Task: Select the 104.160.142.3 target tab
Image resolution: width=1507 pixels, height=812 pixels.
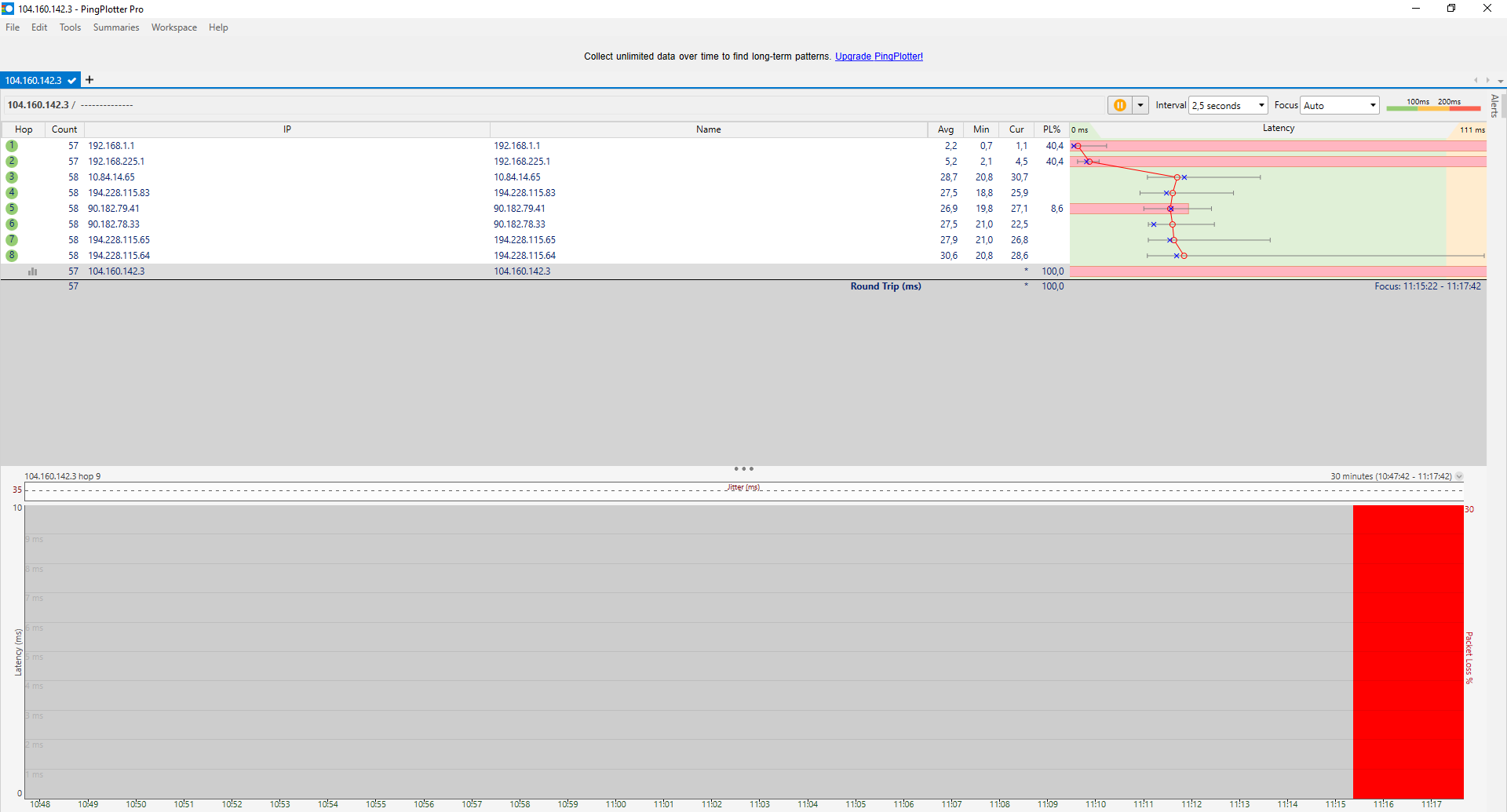Action: pyautogui.click(x=34, y=80)
